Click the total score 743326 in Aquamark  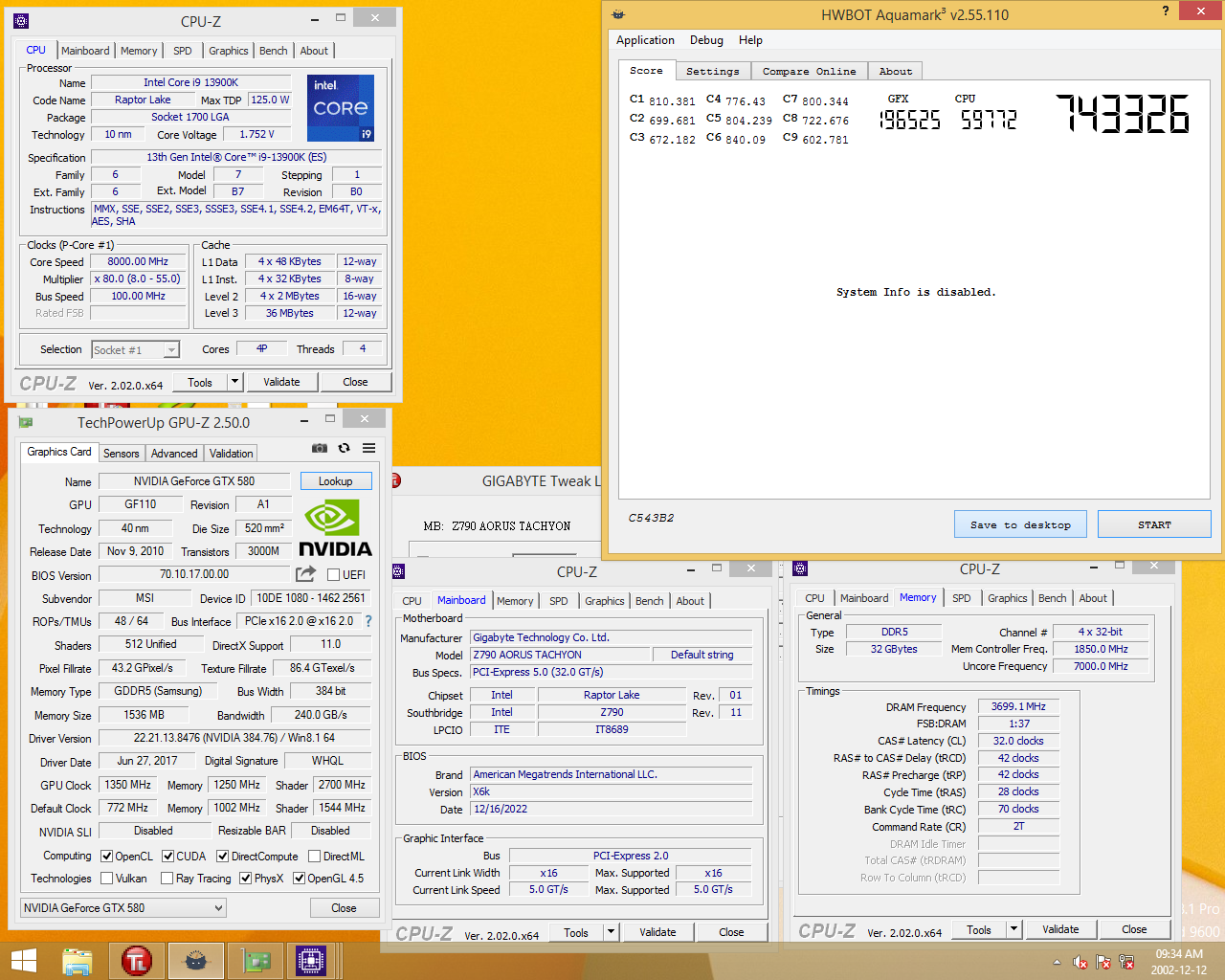[x=1123, y=113]
